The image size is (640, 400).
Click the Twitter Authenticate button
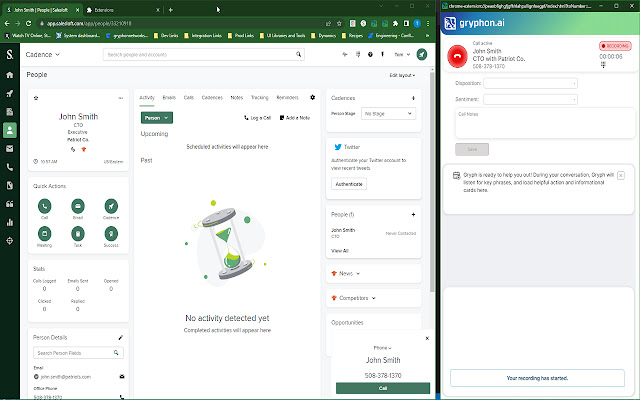point(349,184)
